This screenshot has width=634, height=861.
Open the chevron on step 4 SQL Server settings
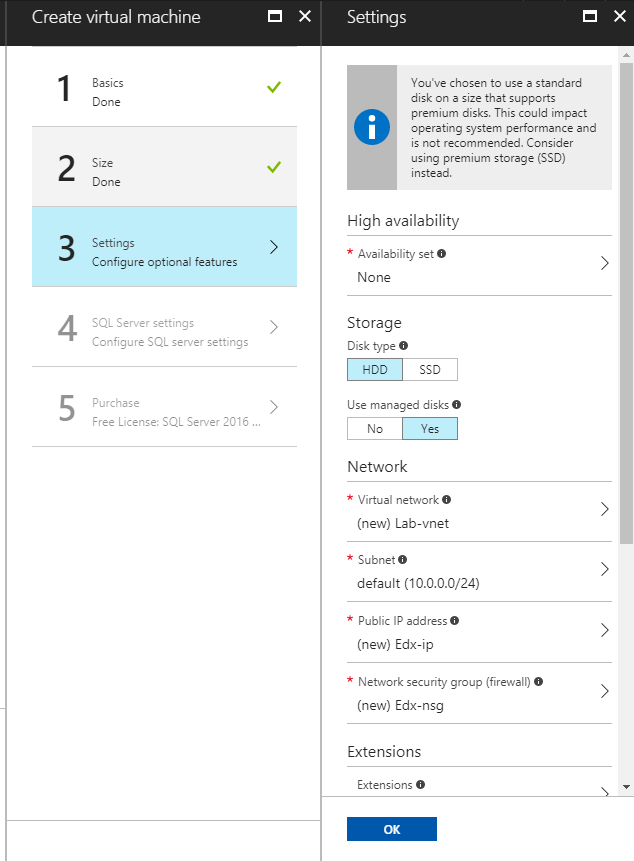pyautogui.click(x=274, y=327)
